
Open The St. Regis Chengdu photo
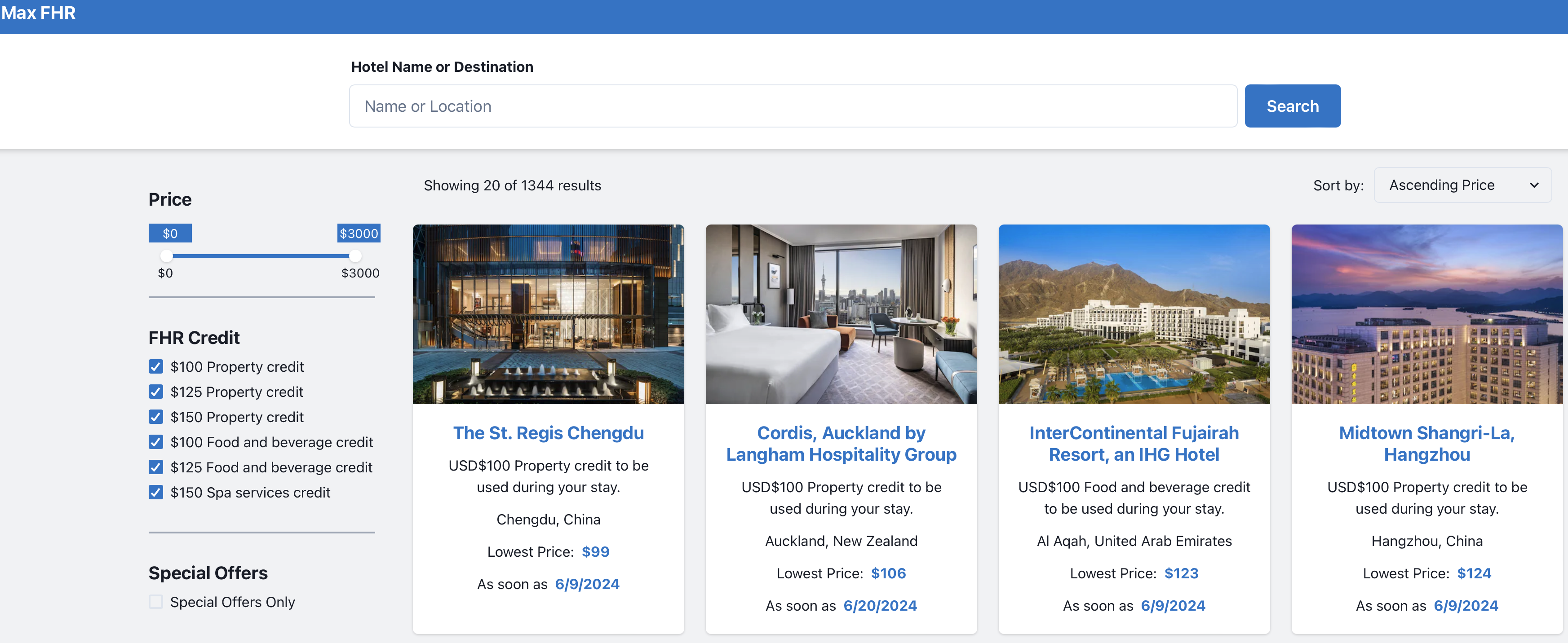click(x=548, y=314)
